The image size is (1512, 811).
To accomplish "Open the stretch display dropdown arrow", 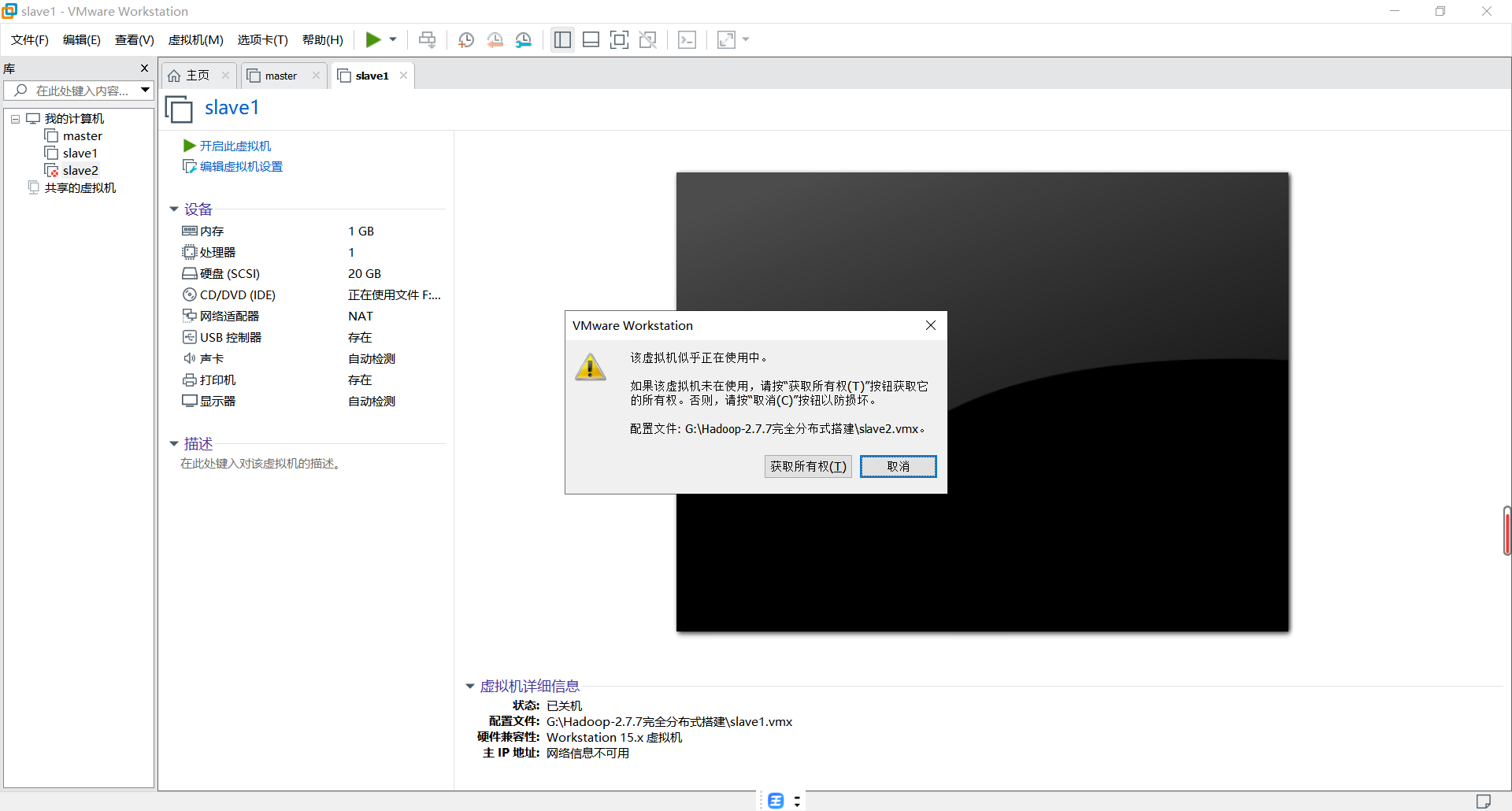I will 746,39.
